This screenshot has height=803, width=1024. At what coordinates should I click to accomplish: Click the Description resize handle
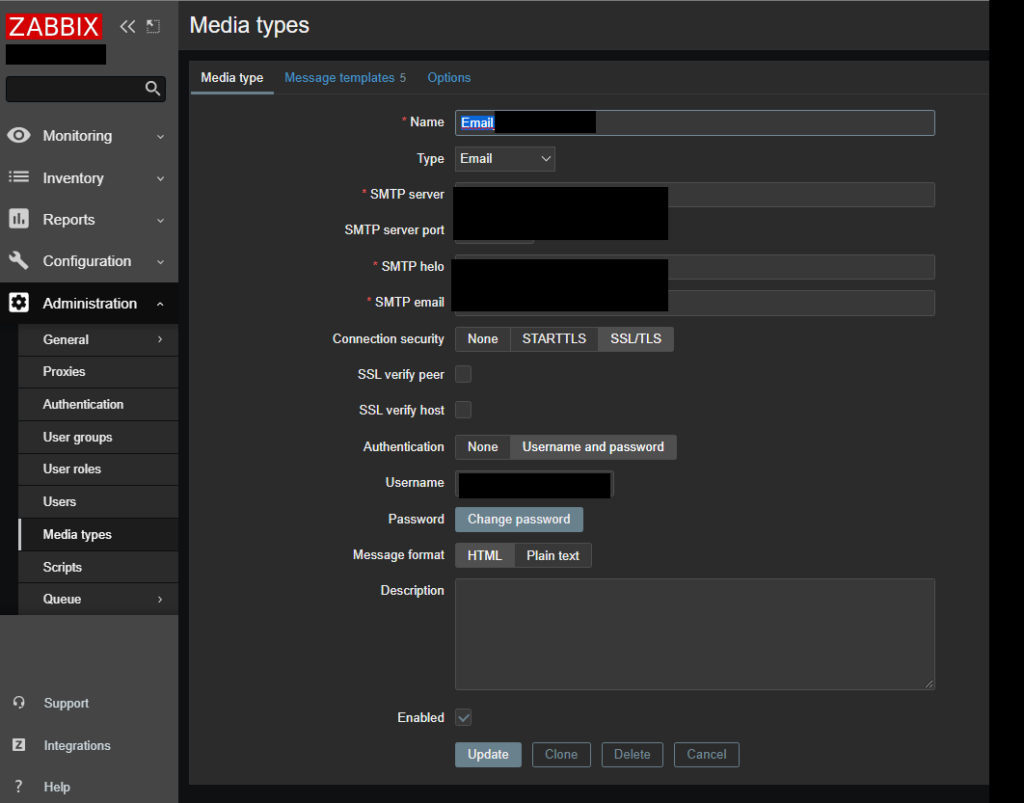pyautogui.click(x=929, y=684)
